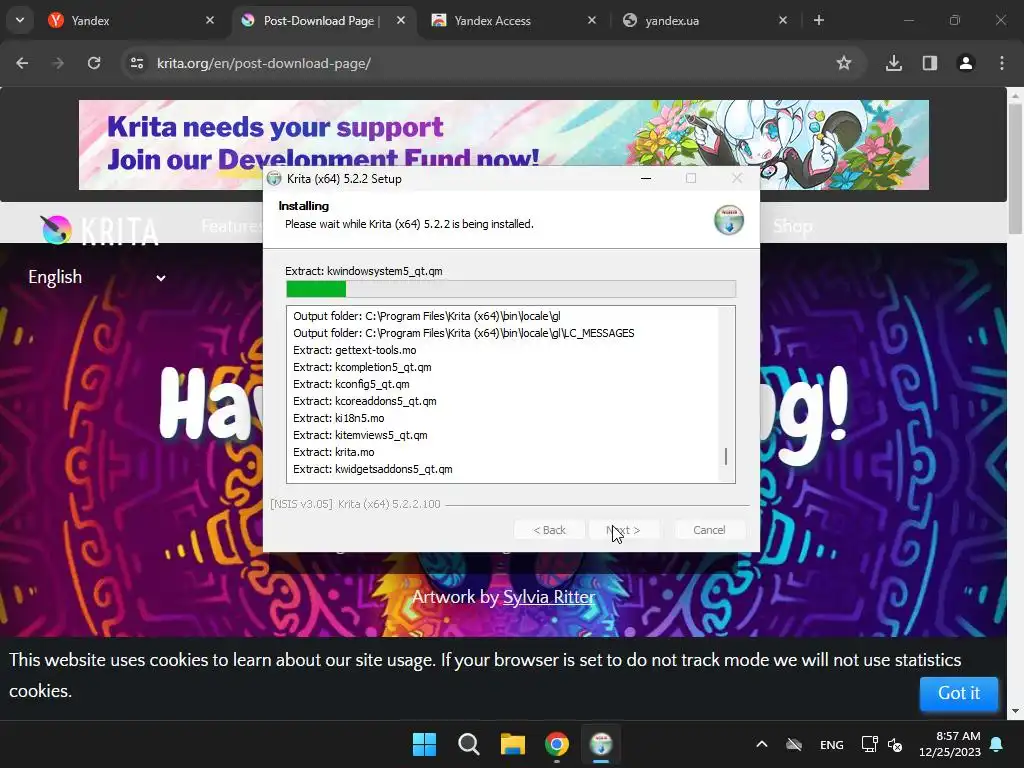Select log line 'Extract: ki18n5.mo'
The width and height of the screenshot is (1024, 768).
click(338, 418)
